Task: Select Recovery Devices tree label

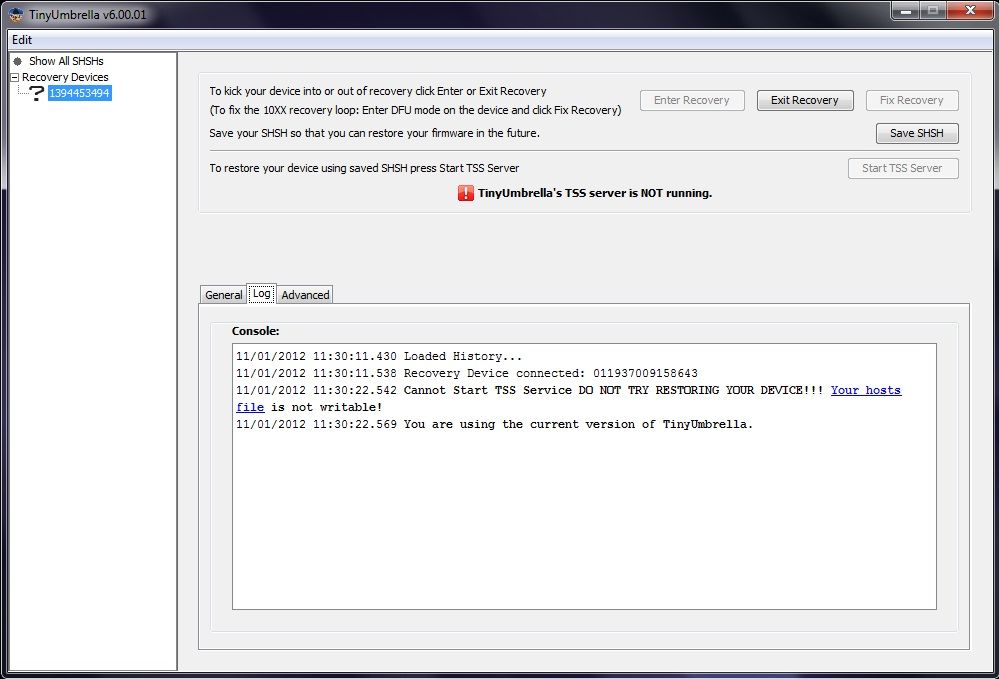Action: coord(65,77)
